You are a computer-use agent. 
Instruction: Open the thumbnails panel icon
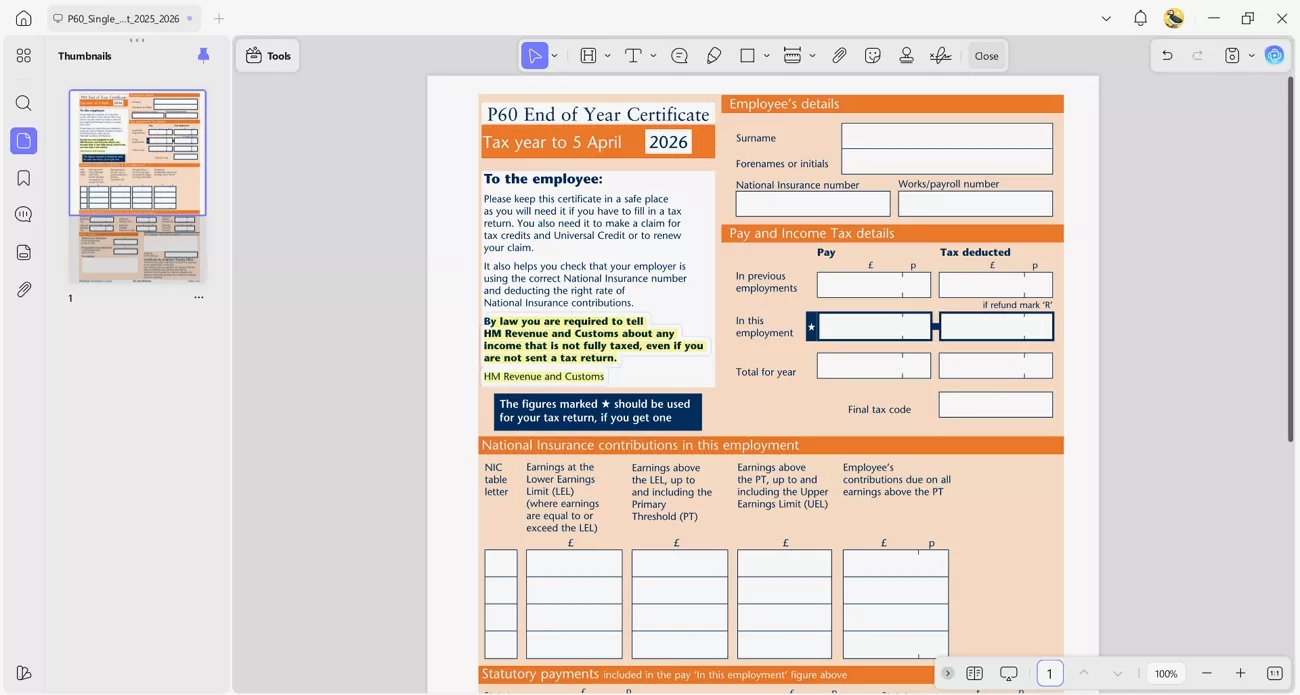(x=23, y=141)
